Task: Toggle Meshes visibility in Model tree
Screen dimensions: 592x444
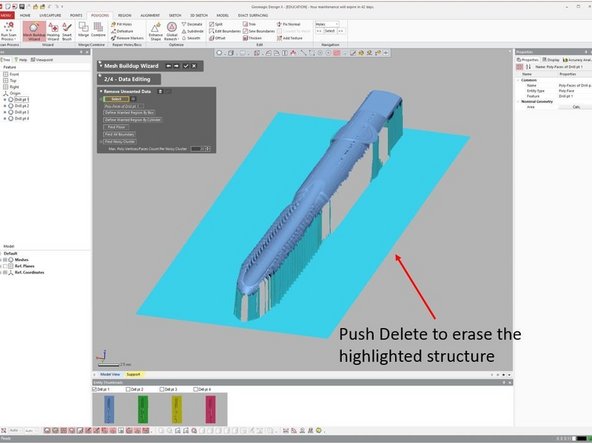Action: 5,260
